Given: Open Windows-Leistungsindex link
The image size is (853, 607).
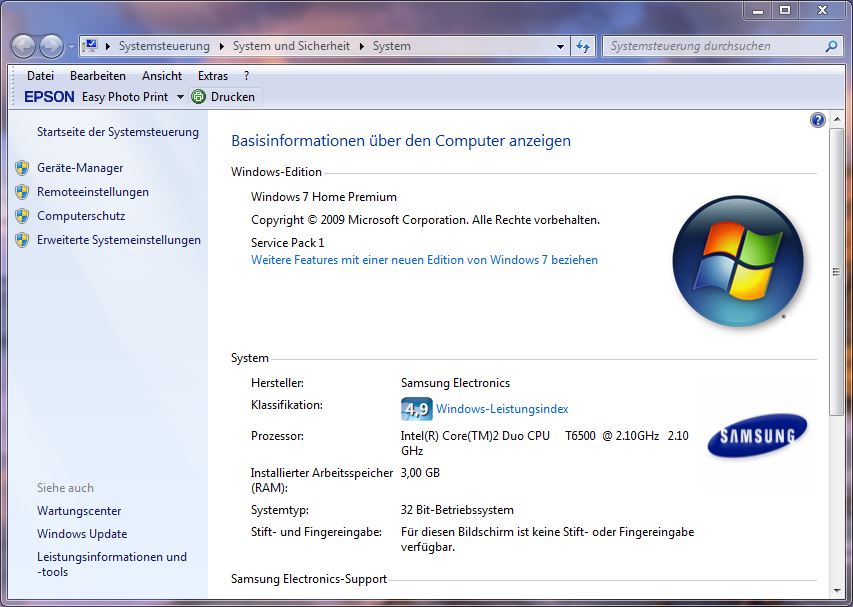Looking at the screenshot, I should click(x=502, y=409).
